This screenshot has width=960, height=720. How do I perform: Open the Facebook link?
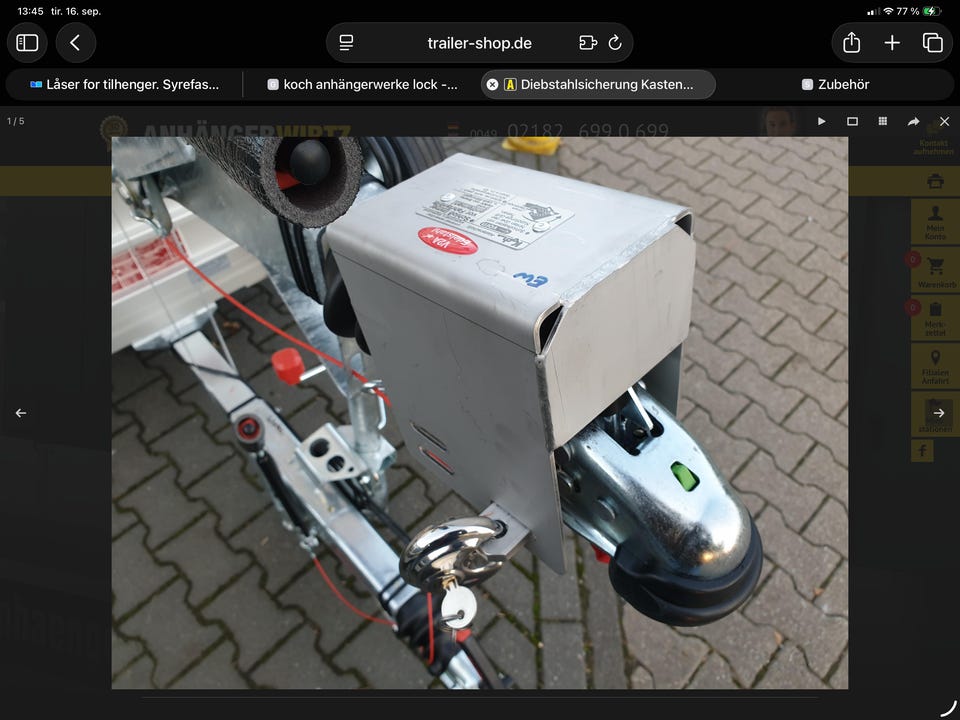coord(922,451)
